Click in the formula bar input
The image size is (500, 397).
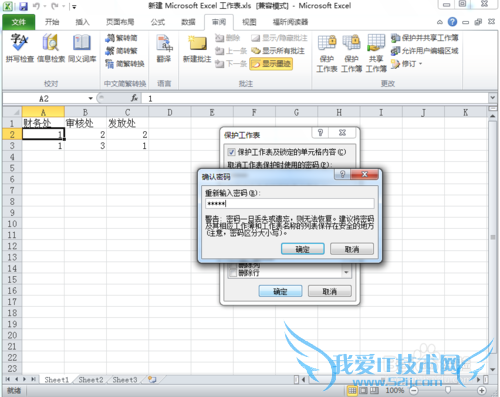(x=315, y=98)
